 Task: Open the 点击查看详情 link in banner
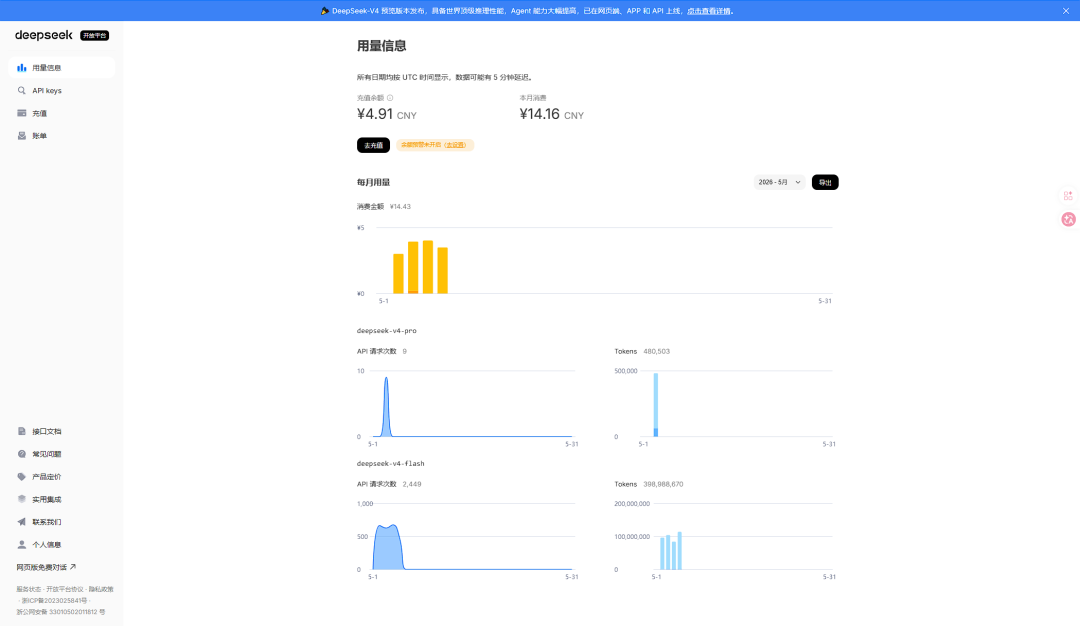tap(709, 11)
